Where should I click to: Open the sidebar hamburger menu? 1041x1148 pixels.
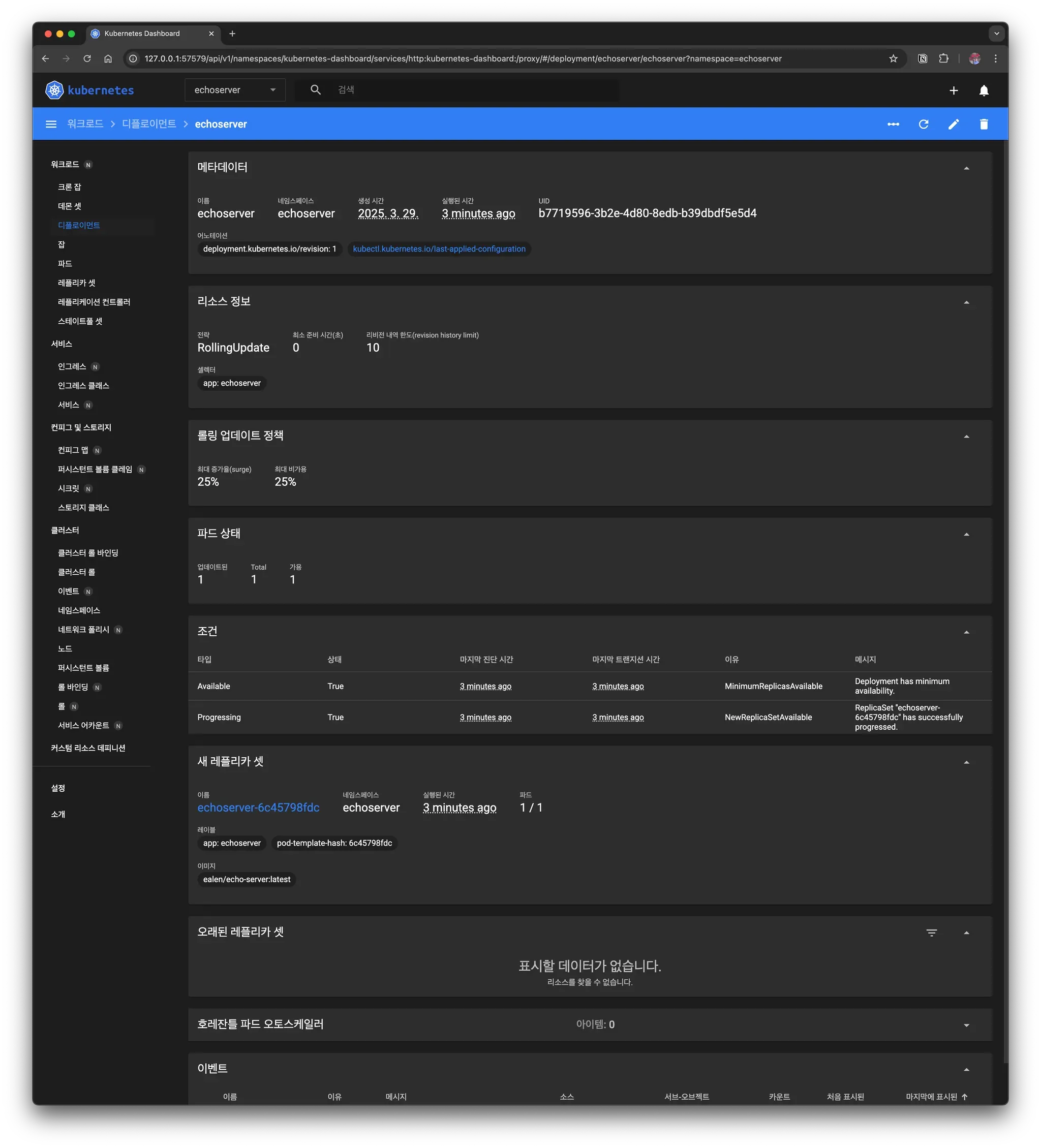pyautogui.click(x=51, y=123)
